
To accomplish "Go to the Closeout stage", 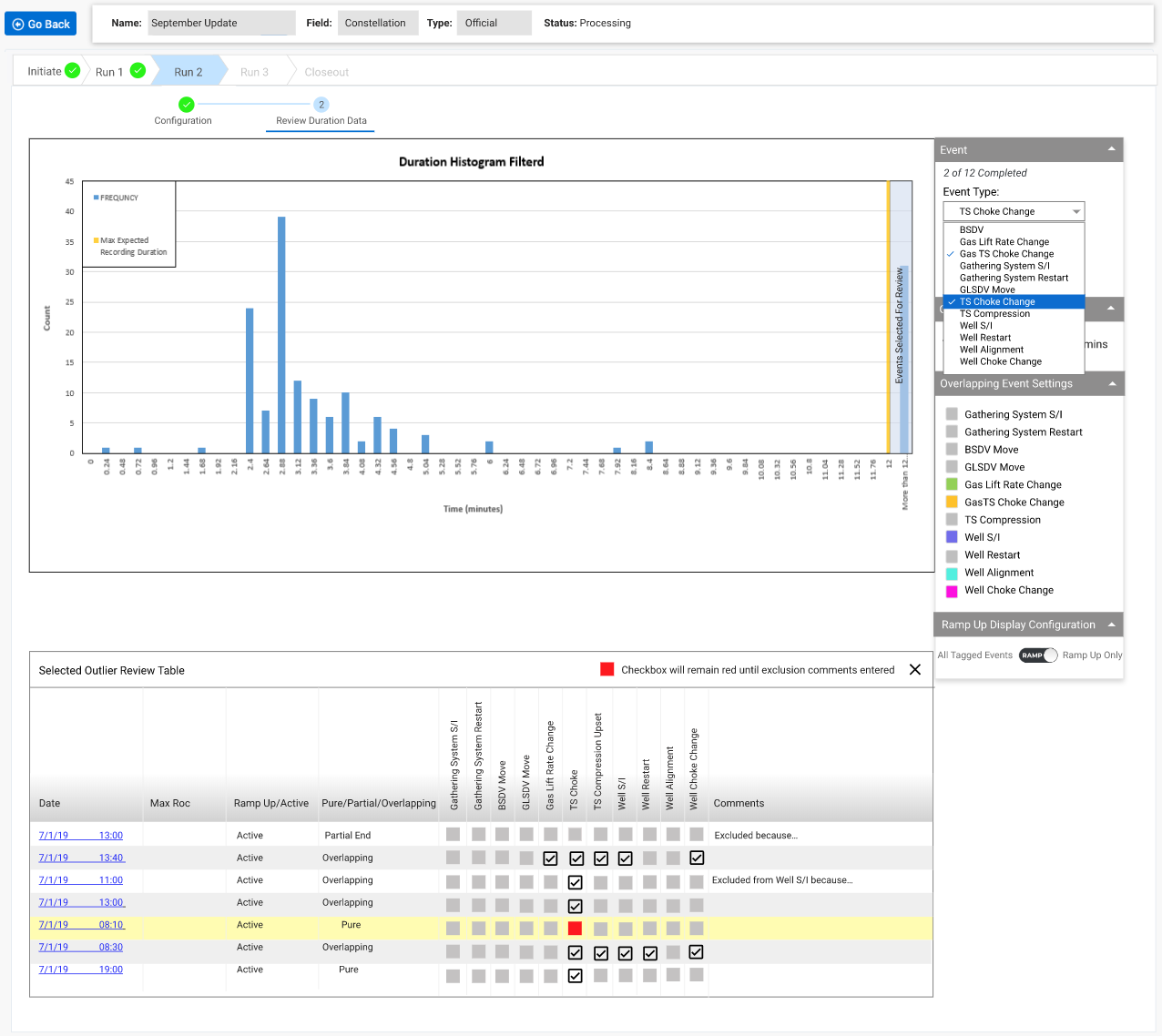I will pos(327,72).
